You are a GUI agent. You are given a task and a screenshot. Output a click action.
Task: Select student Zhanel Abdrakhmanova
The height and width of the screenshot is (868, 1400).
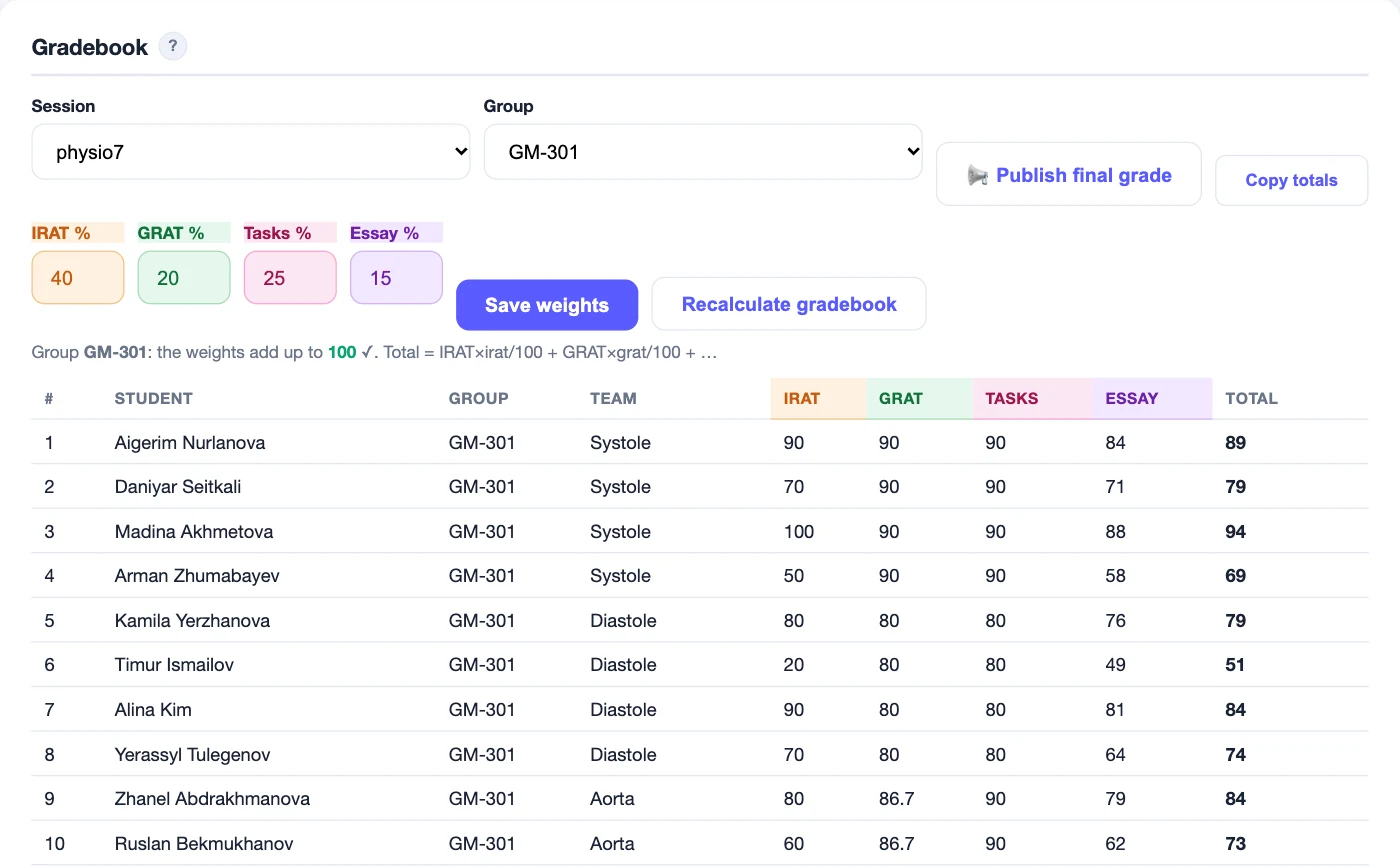tap(212, 798)
